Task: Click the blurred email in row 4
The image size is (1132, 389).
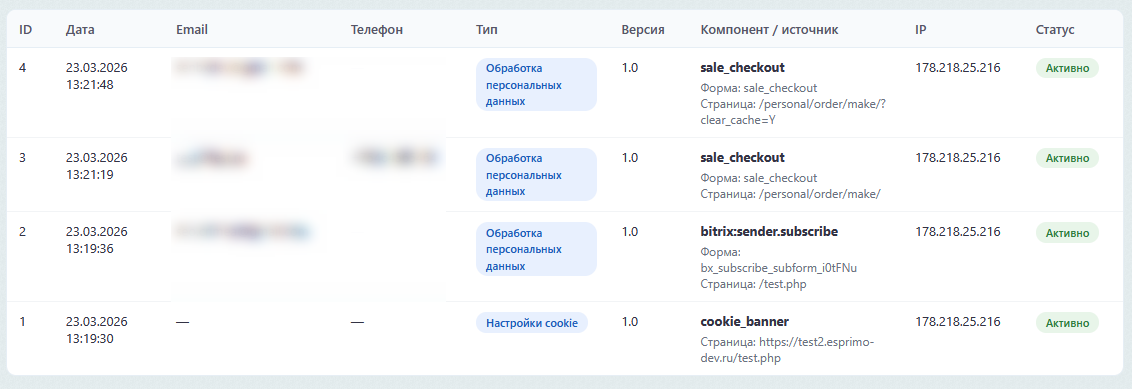Action: pos(239,68)
